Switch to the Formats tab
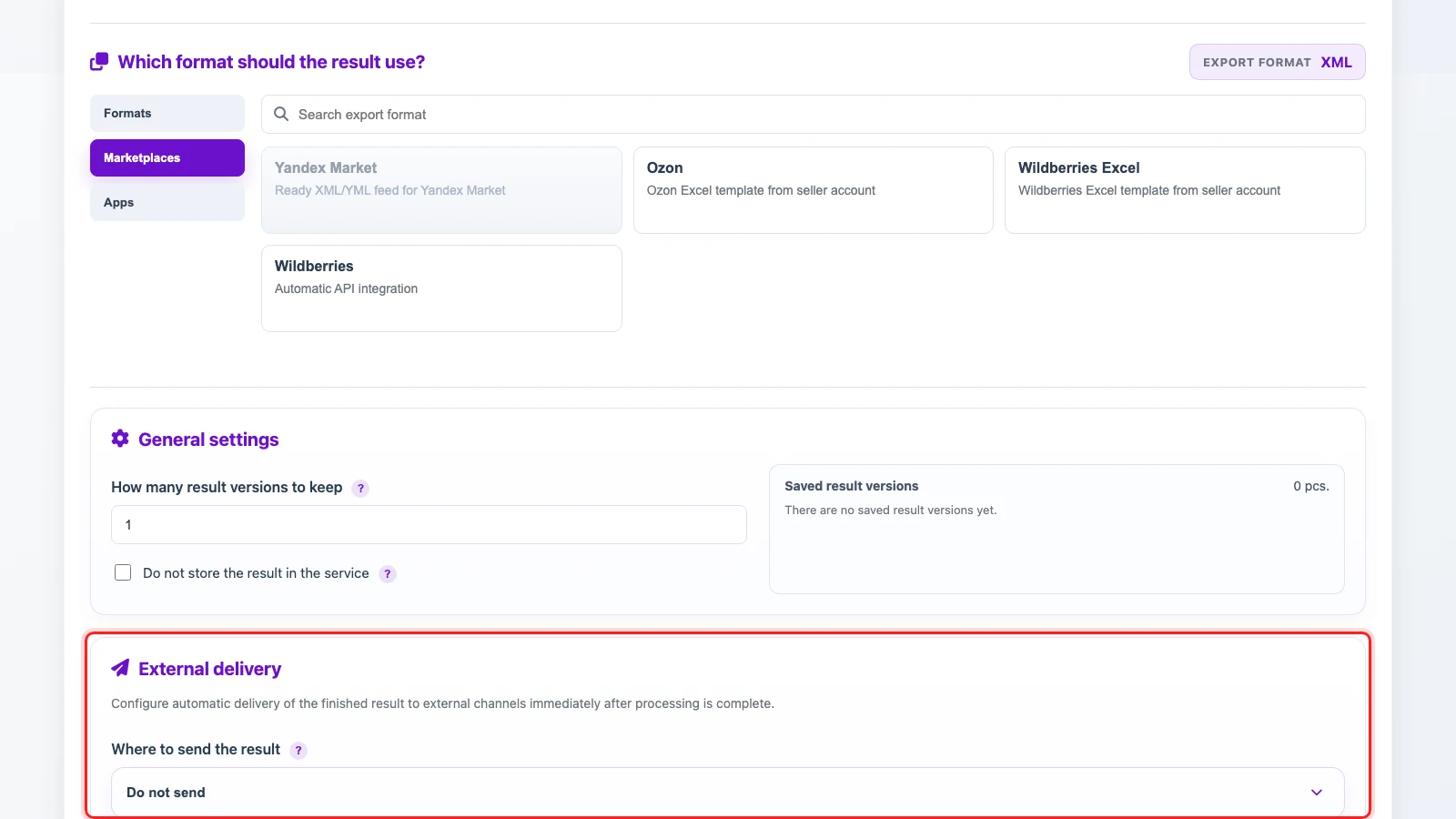The width and height of the screenshot is (1456, 819). click(167, 113)
